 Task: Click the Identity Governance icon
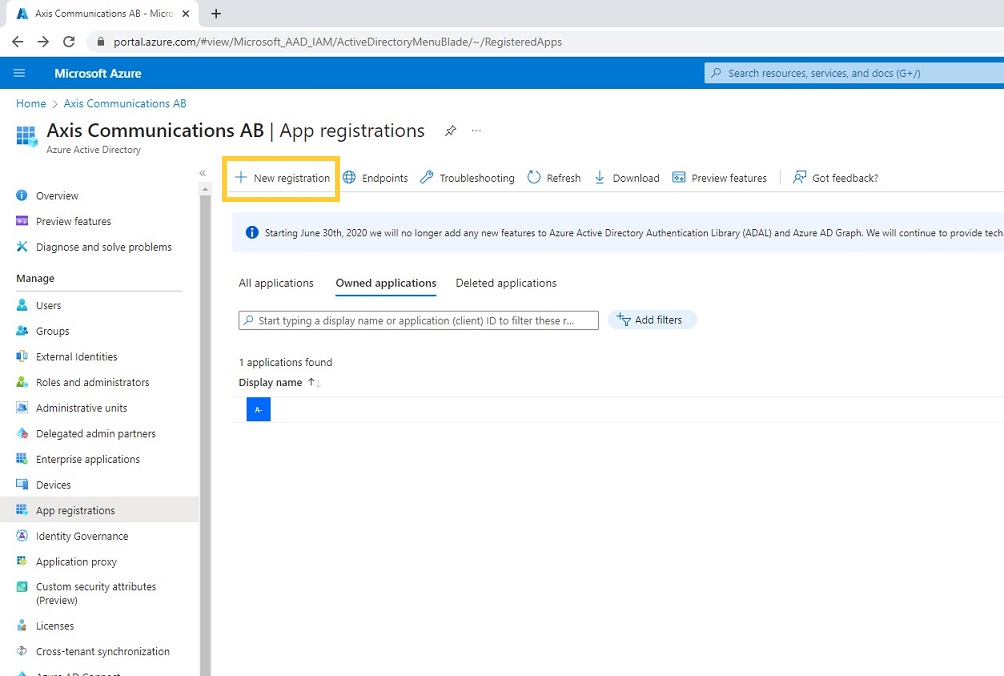(22, 535)
